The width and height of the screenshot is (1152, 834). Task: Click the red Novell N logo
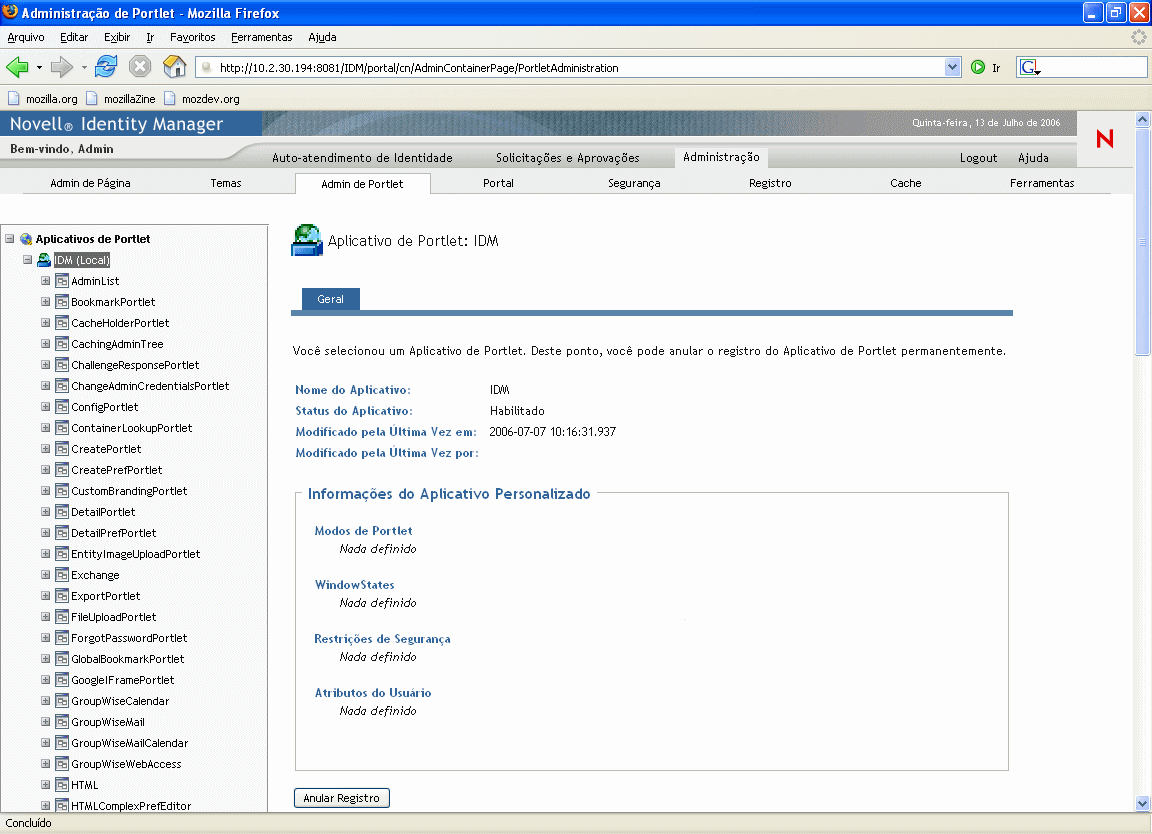(x=1104, y=138)
